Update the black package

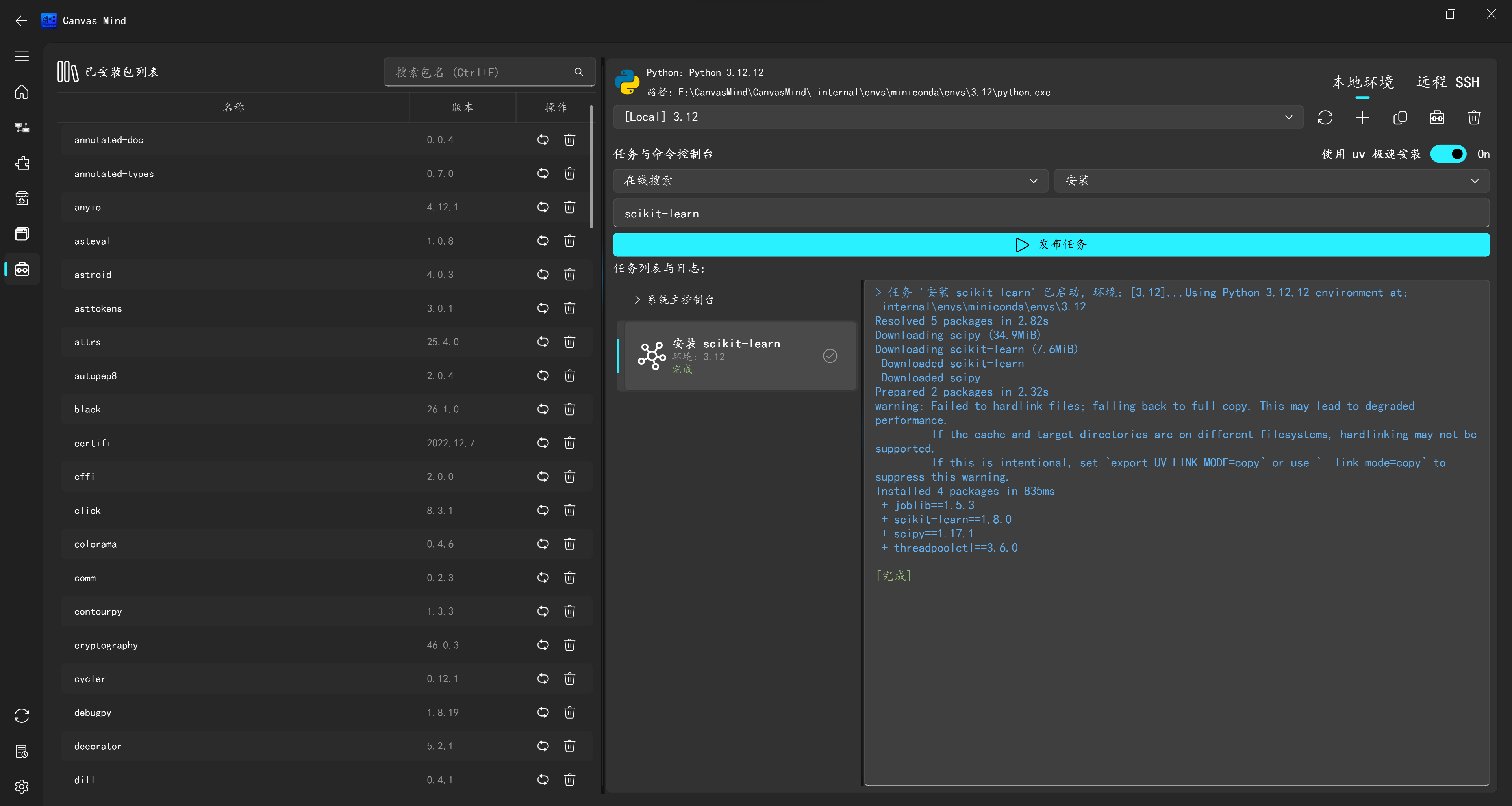(543, 409)
